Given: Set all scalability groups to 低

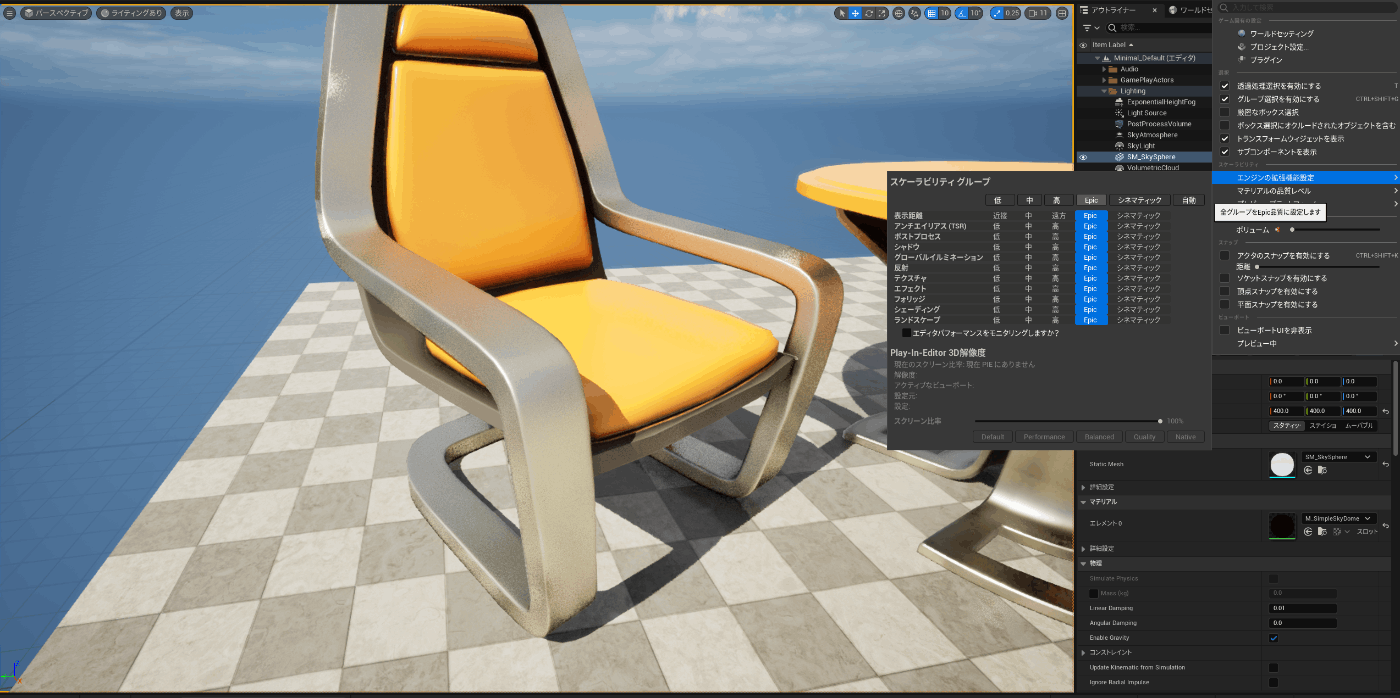Looking at the screenshot, I should click(1000, 200).
